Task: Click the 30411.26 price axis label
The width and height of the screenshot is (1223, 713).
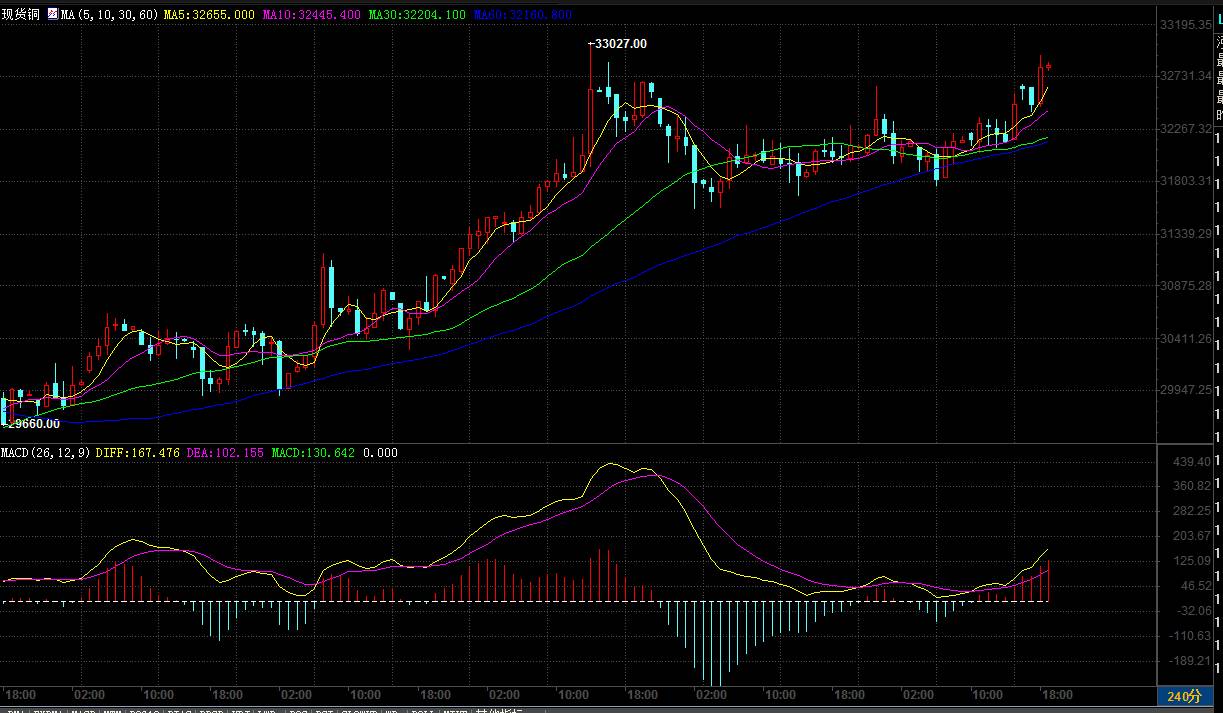Action: (x=1186, y=338)
